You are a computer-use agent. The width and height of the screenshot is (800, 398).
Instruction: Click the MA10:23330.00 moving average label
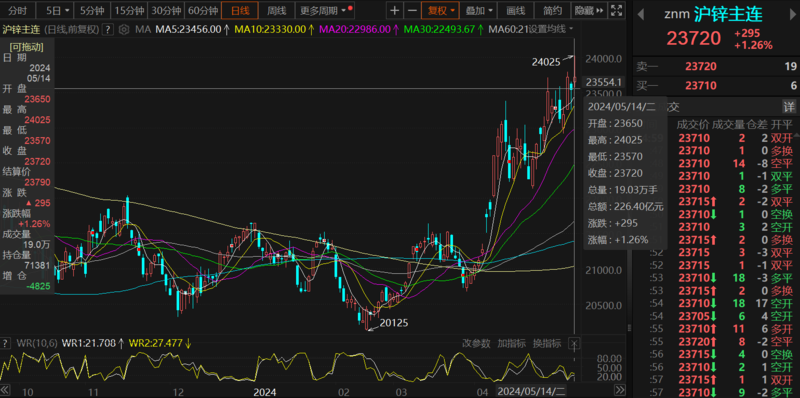click(274, 29)
